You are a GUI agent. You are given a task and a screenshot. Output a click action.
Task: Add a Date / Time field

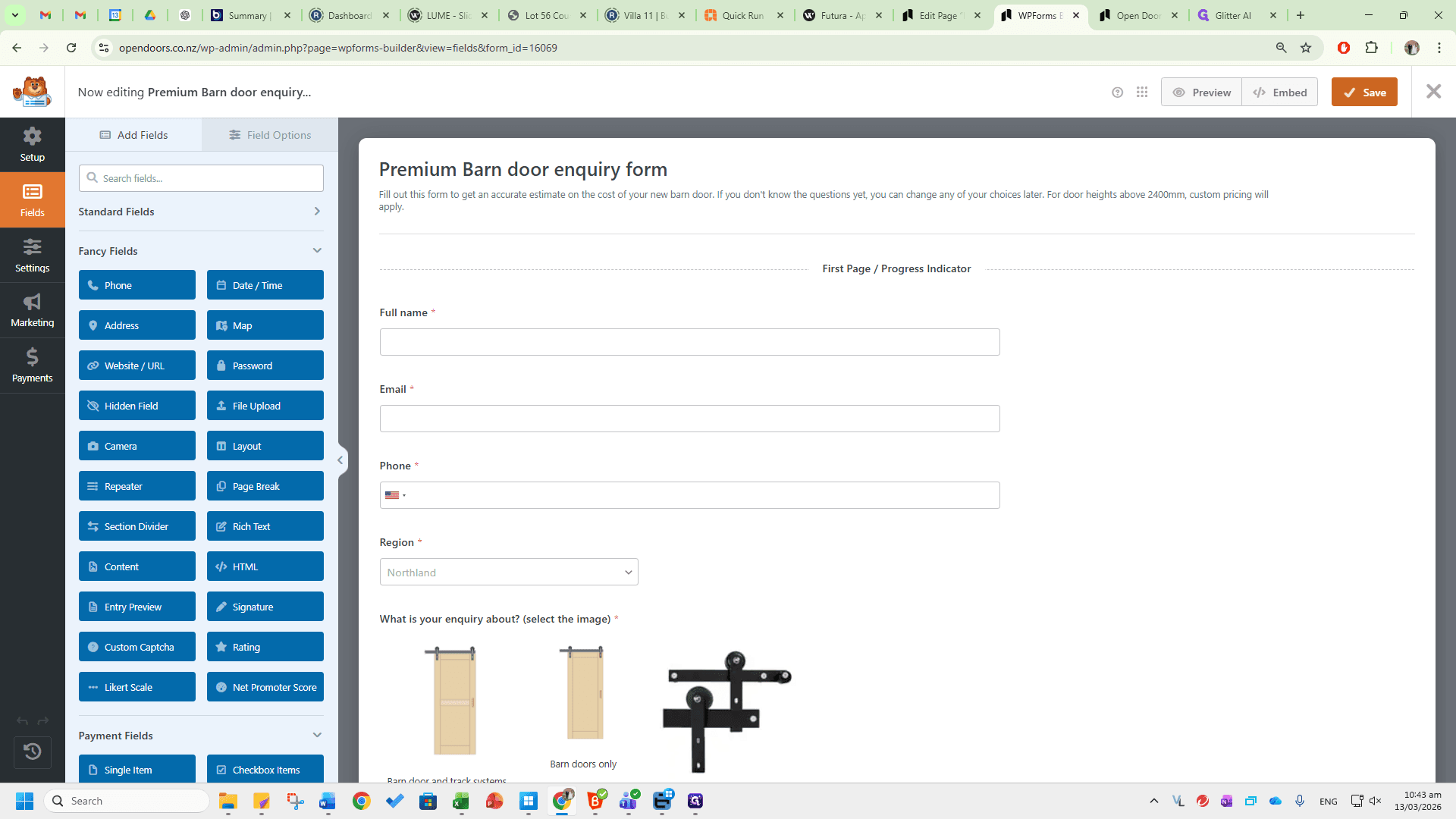[x=265, y=285]
